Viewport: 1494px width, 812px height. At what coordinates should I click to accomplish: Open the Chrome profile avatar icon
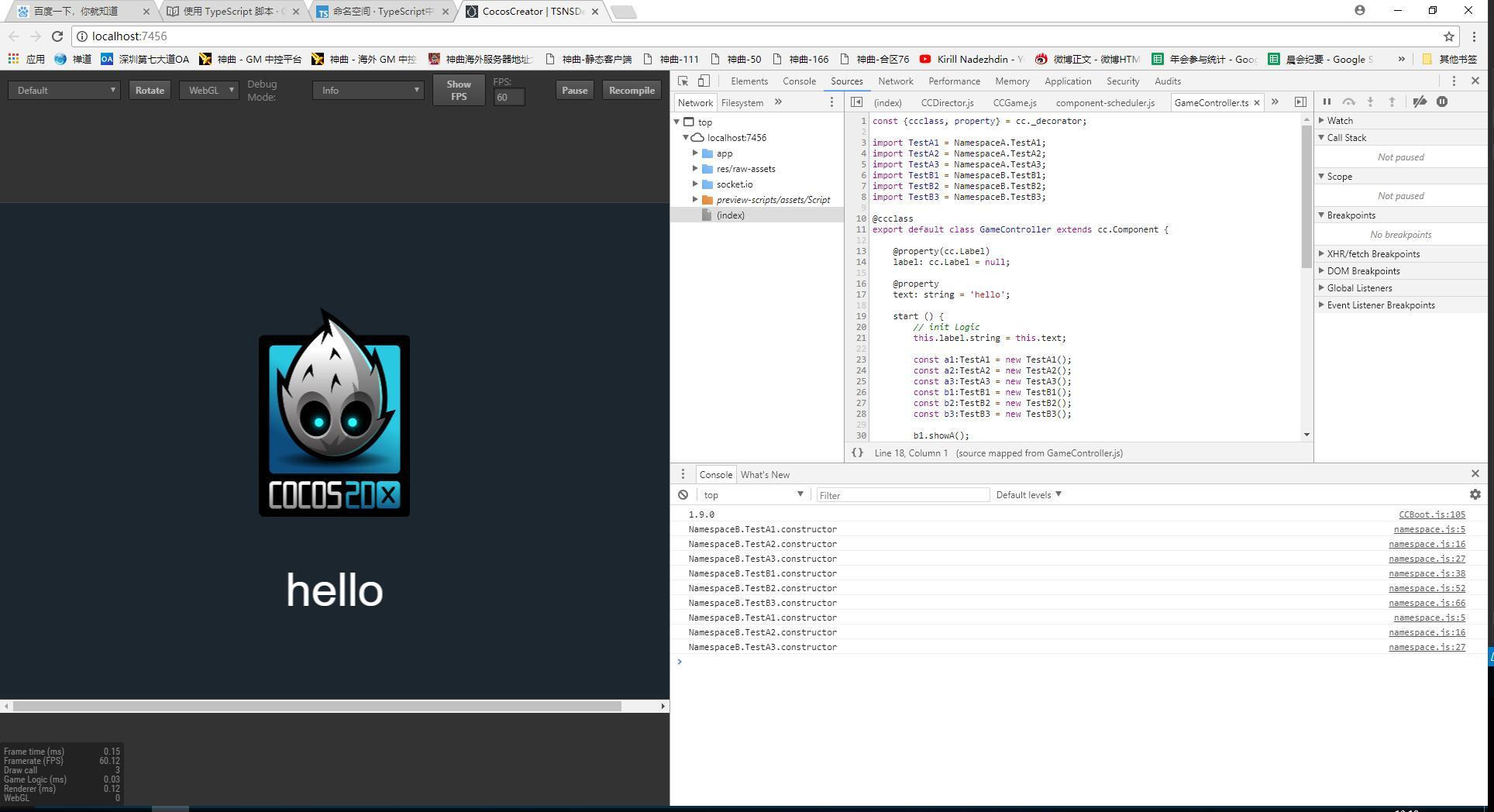point(1360,10)
